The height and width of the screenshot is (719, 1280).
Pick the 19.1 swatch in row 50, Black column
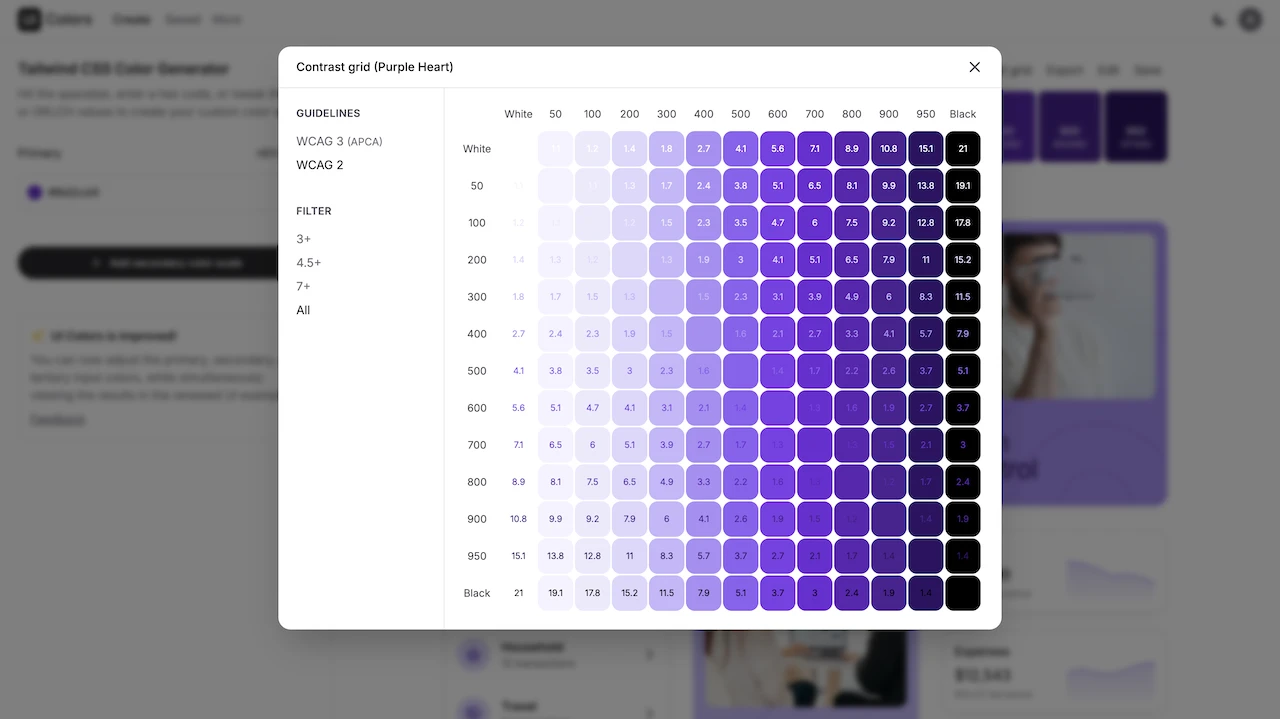(963, 186)
